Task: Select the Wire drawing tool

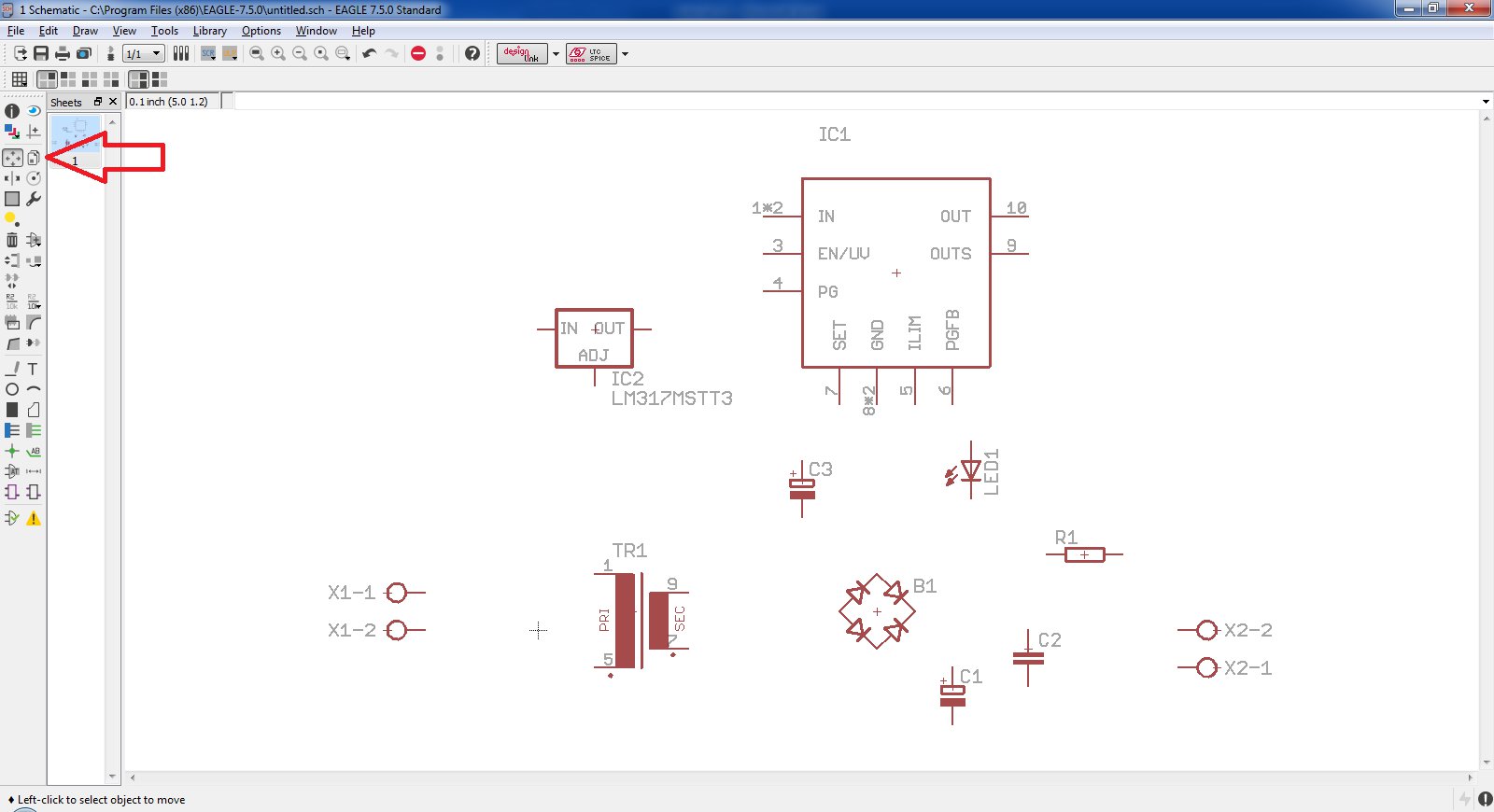Action: tap(12, 369)
